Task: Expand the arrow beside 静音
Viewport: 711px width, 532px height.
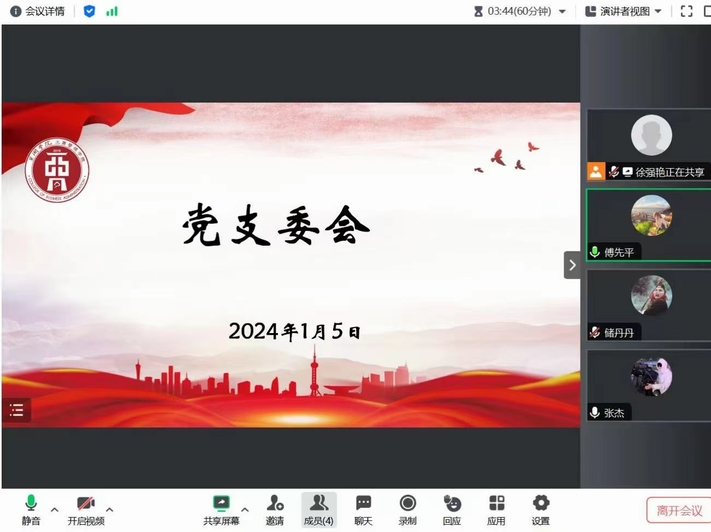Action: [55, 508]
